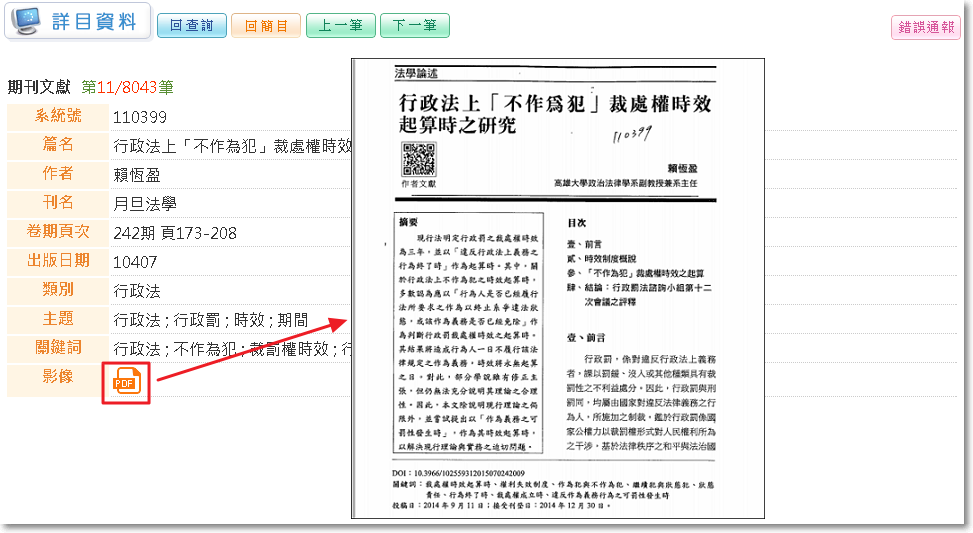
Task: Click the 242期 volume and page value
Action: (x=175, y=233)
